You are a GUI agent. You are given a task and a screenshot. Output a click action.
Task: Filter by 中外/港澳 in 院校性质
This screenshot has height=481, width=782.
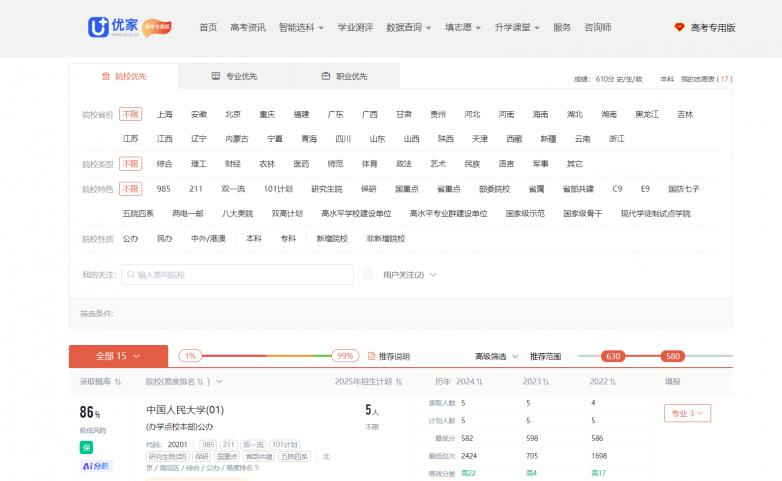tap(208, 239)
